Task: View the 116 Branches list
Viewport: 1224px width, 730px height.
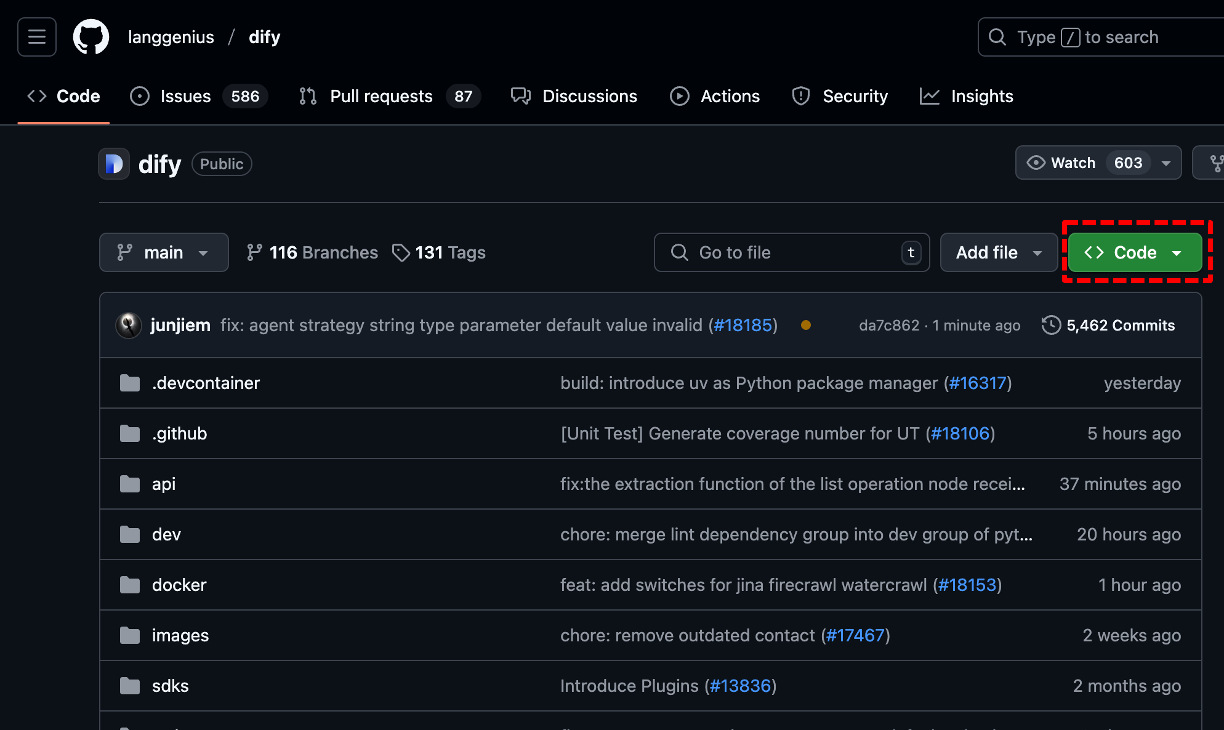Action: pos(311,252)
